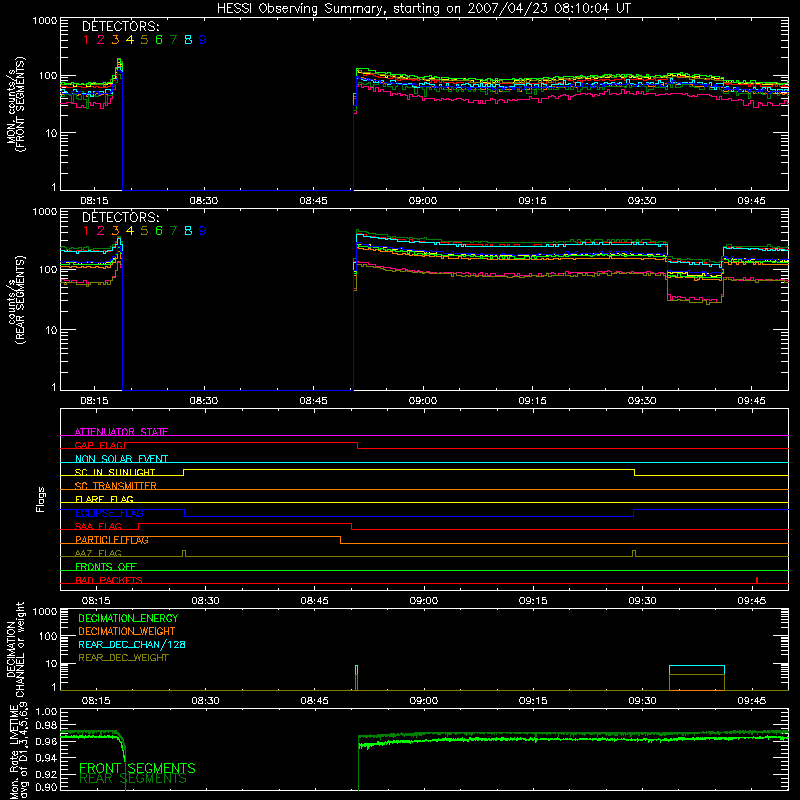Click 09:30 tick label under Flags plot

click(642, 601)
